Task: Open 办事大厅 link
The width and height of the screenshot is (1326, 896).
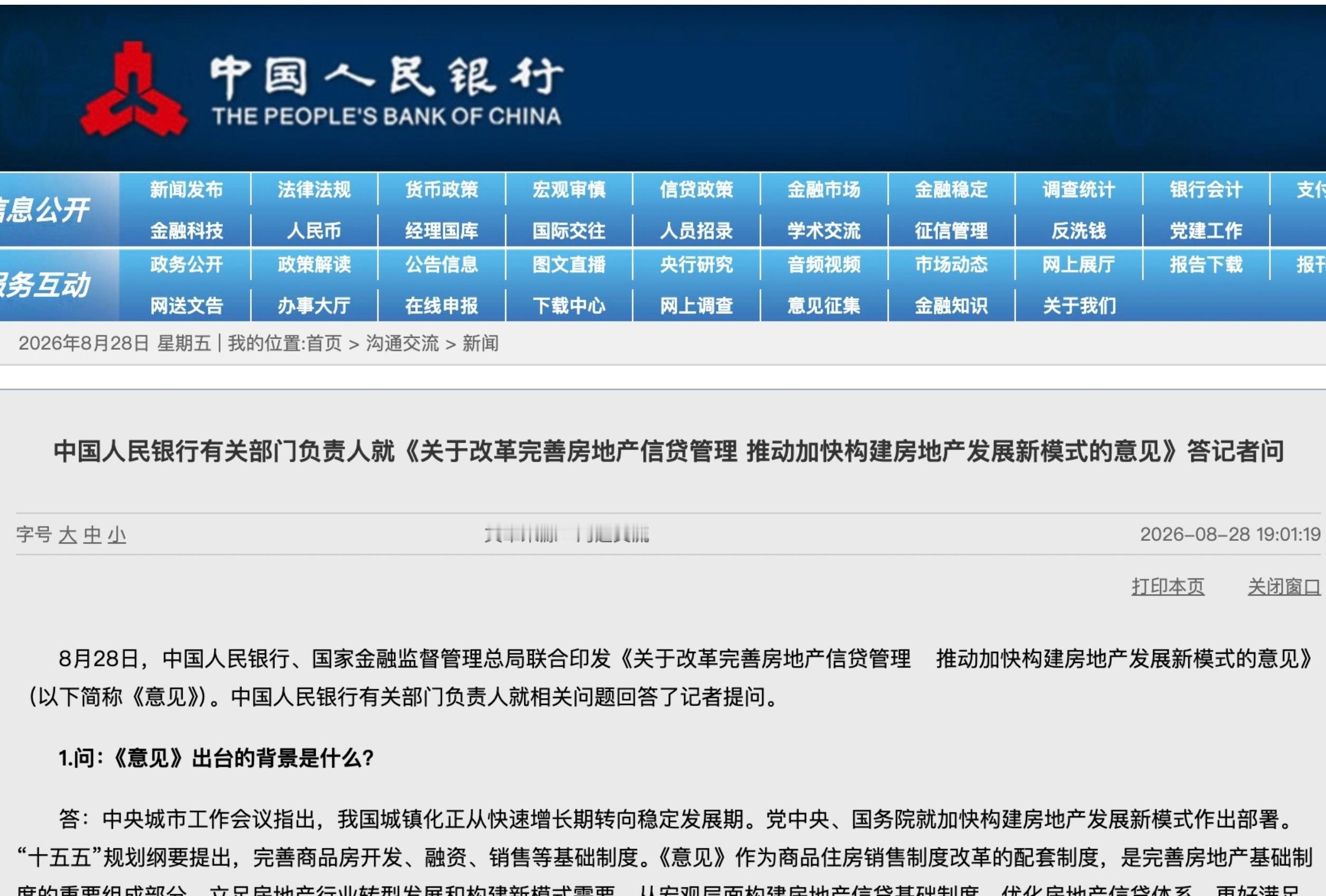Action: pyautogui.click(x=314, y=306)
